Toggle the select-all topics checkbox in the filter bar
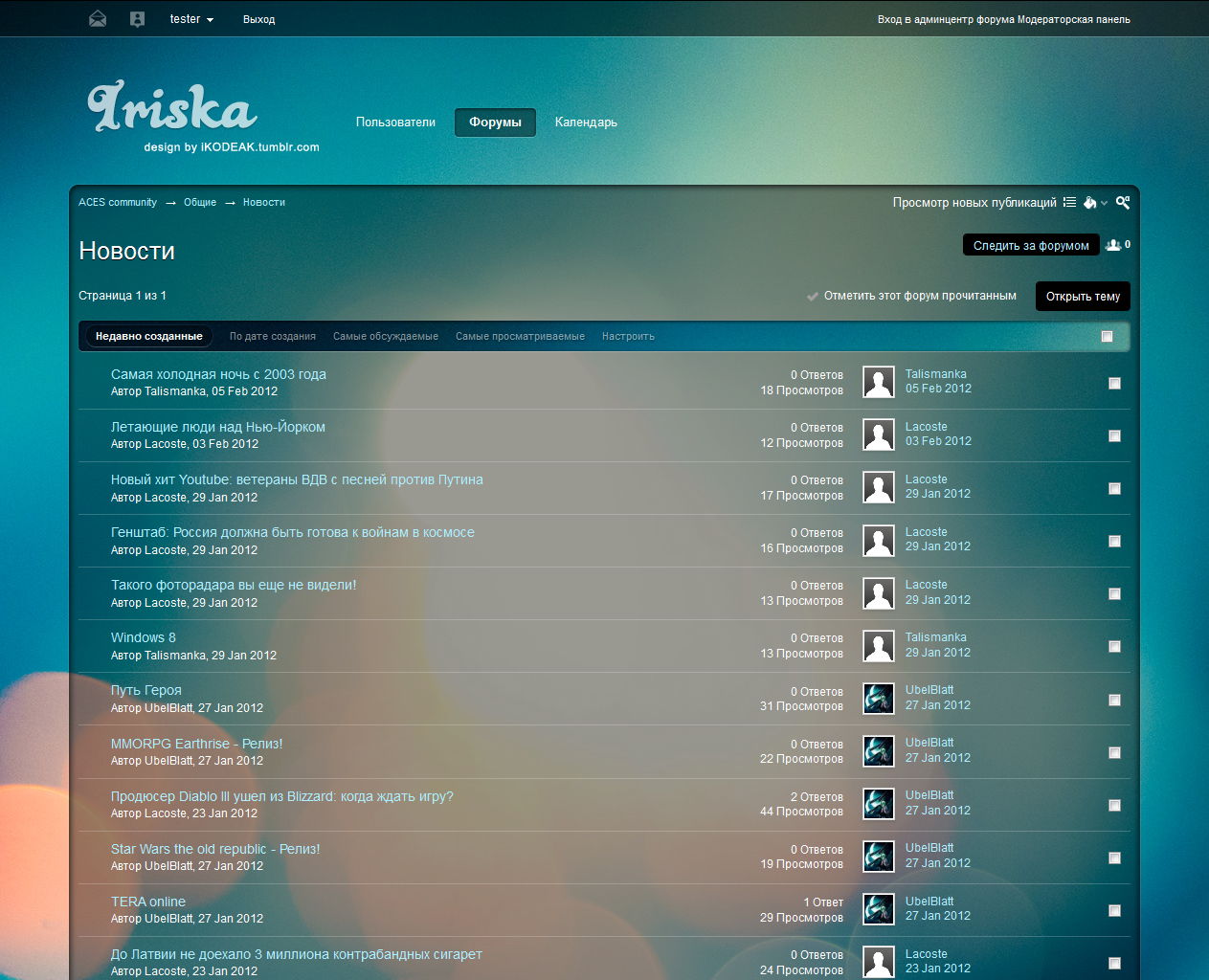 1107,336
